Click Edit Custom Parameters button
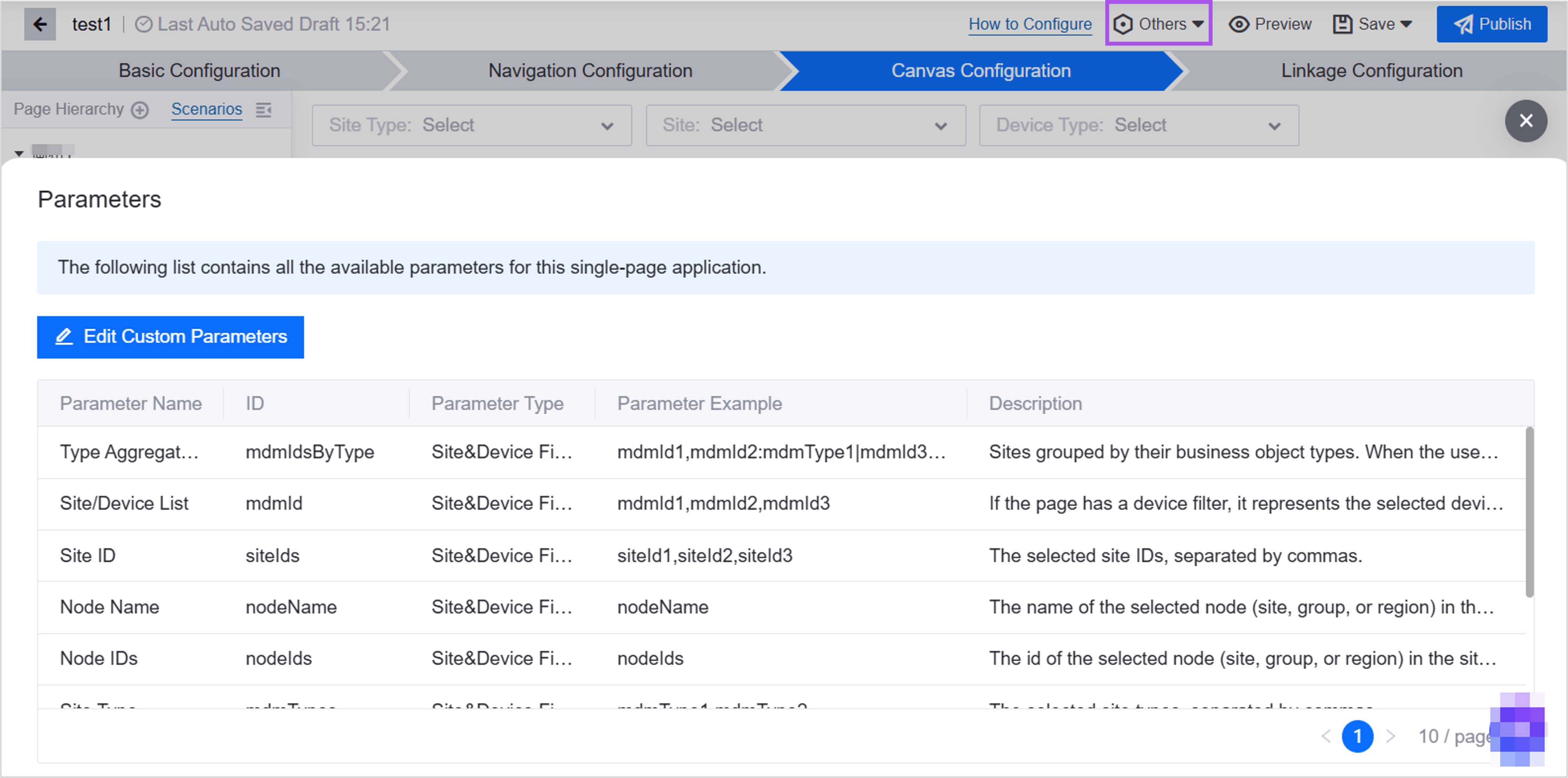 (x=170, y=337)
